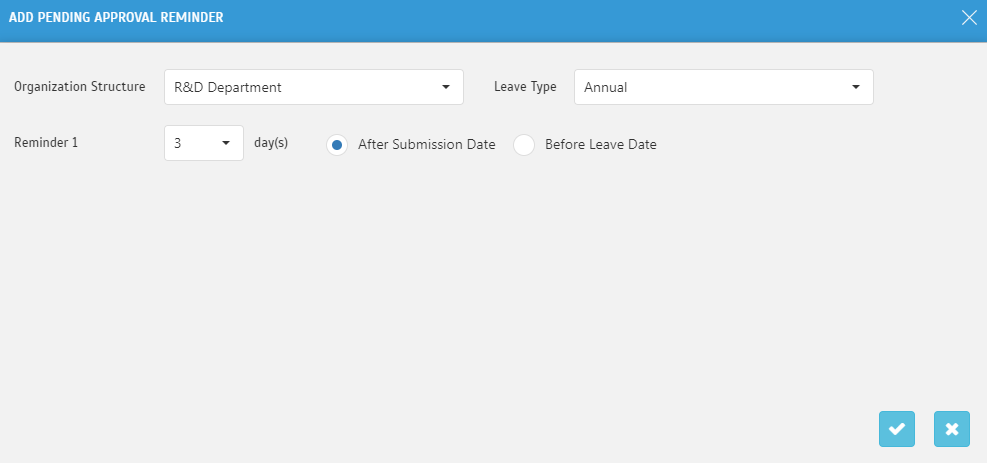
Task: Click the Before Leave Date label text
Action: (x=601, y=145)
